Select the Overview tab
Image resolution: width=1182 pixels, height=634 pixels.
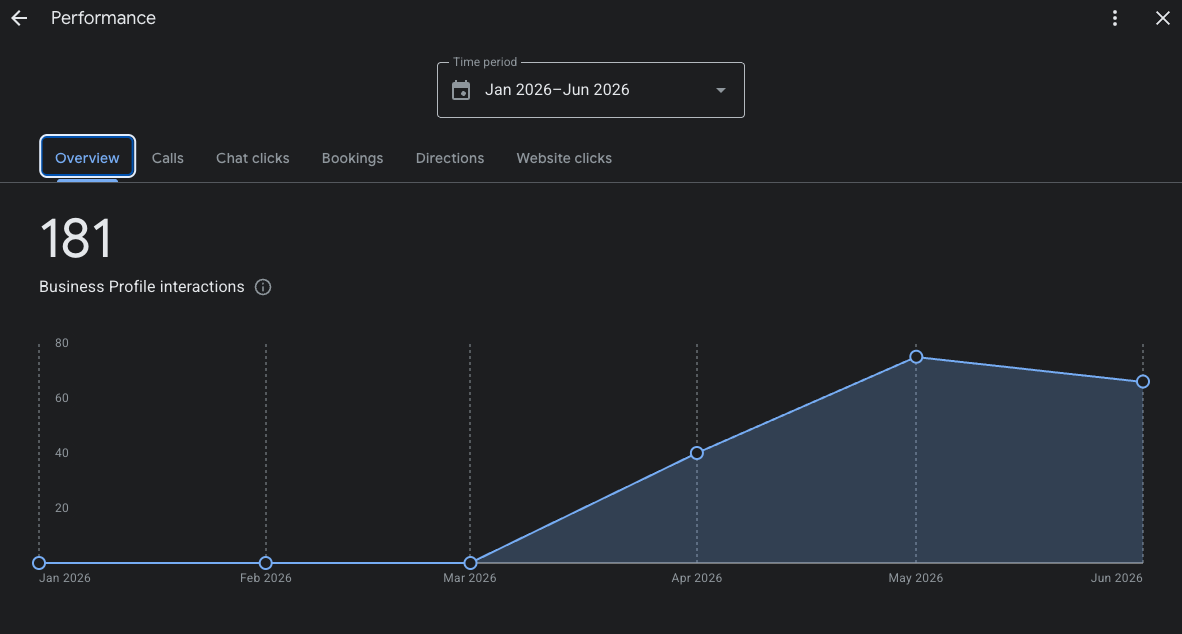[87, 158]
